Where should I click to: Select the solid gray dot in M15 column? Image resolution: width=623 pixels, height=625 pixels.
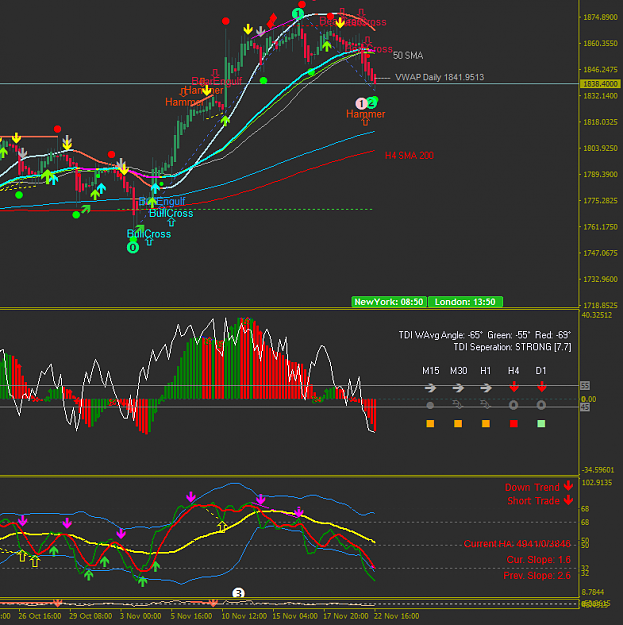point(430,405)
